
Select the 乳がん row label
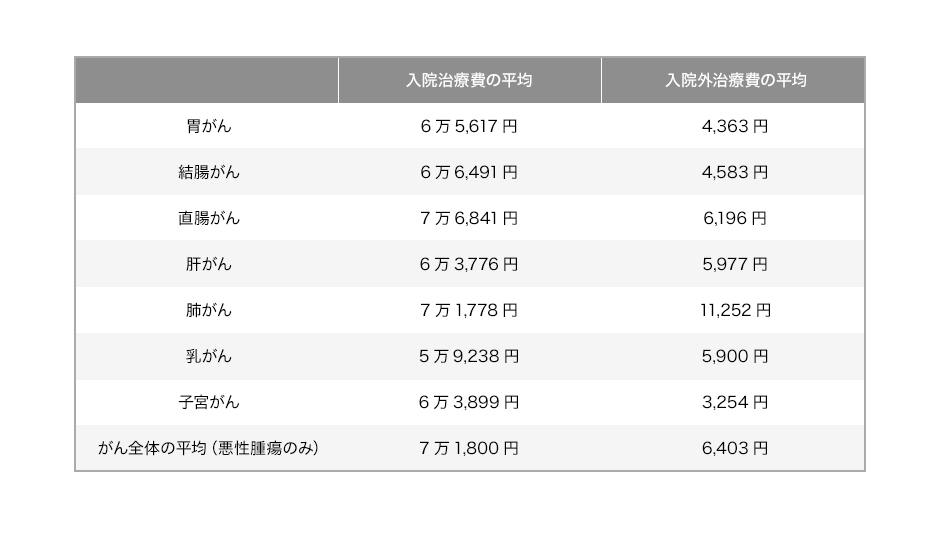pos(209,357)
